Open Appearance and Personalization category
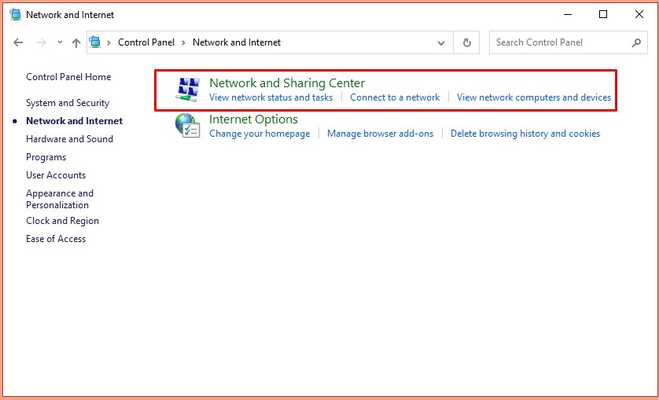Screen dimensions: 659x400 [60, 199]
